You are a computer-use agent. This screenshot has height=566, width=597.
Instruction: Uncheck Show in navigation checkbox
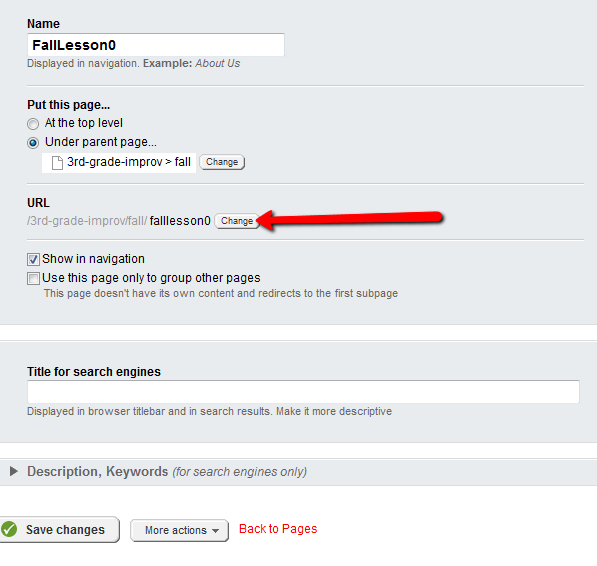click(x=33, y=260)
